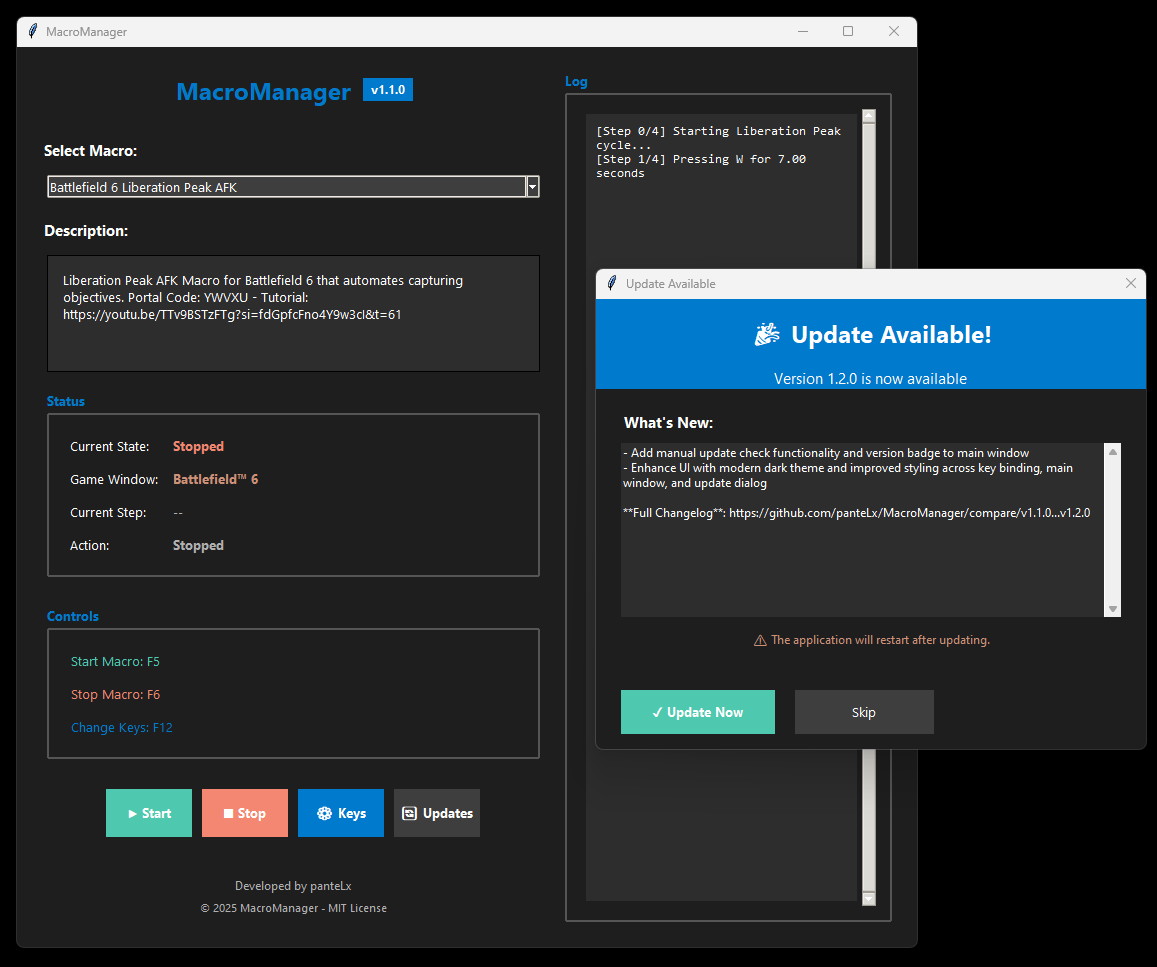Click 'Developed by panteLx' footer text
Viewport: 1157px width, 967px height.
(293, 886)
